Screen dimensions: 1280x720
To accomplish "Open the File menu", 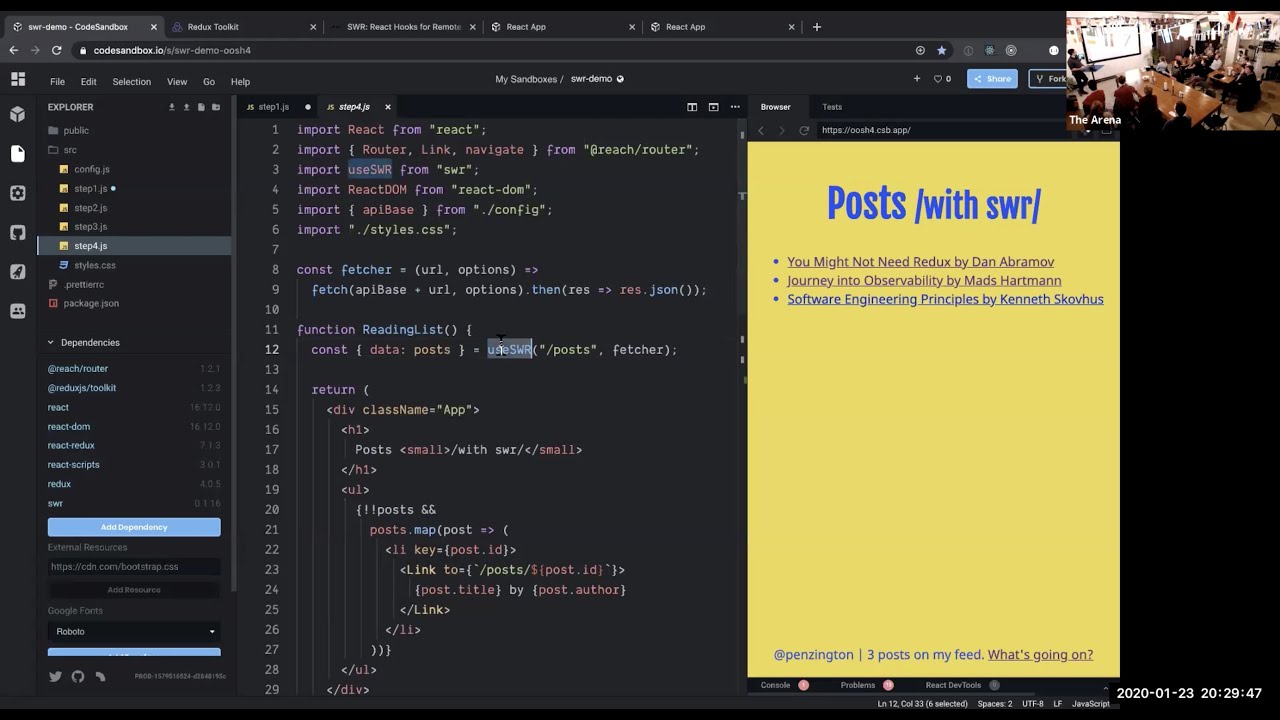I will point(57,82).
